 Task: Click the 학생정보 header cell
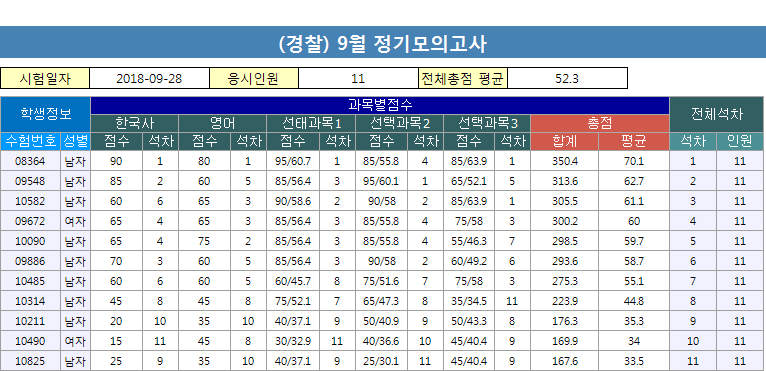(x=45, y=114)
